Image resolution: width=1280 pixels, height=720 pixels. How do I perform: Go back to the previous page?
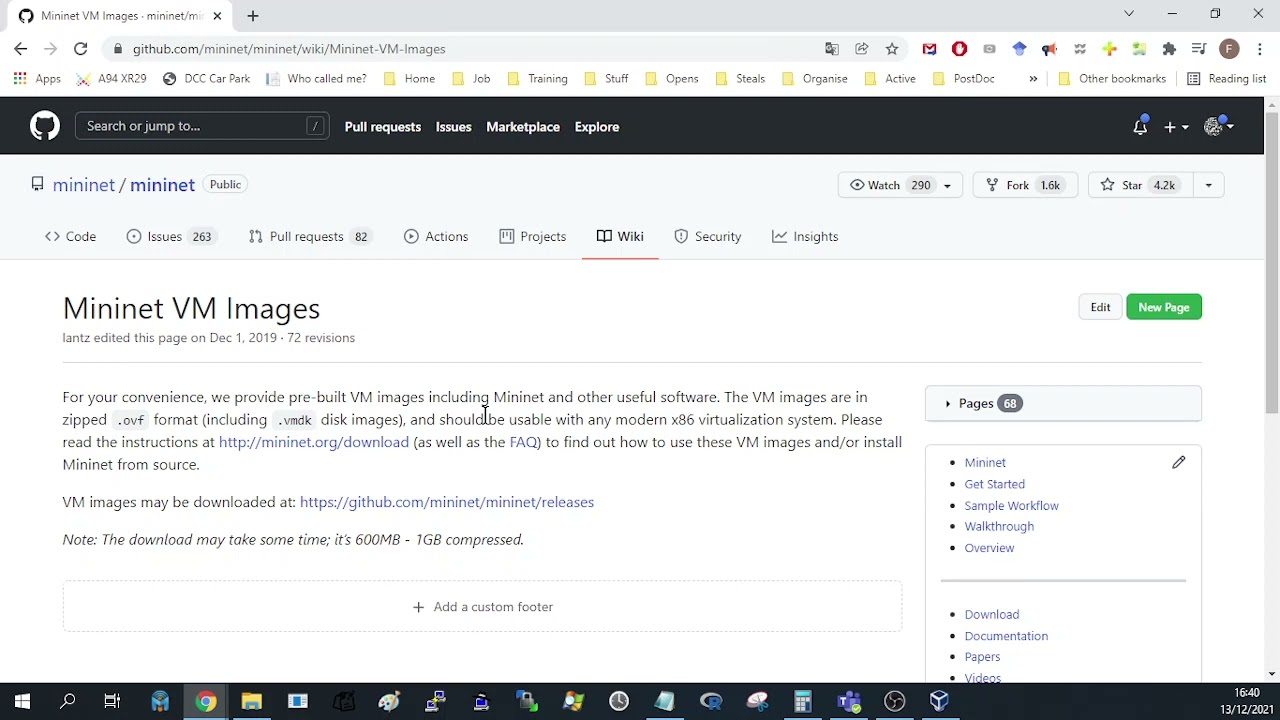pyautogui.click(x=20, y=48)
